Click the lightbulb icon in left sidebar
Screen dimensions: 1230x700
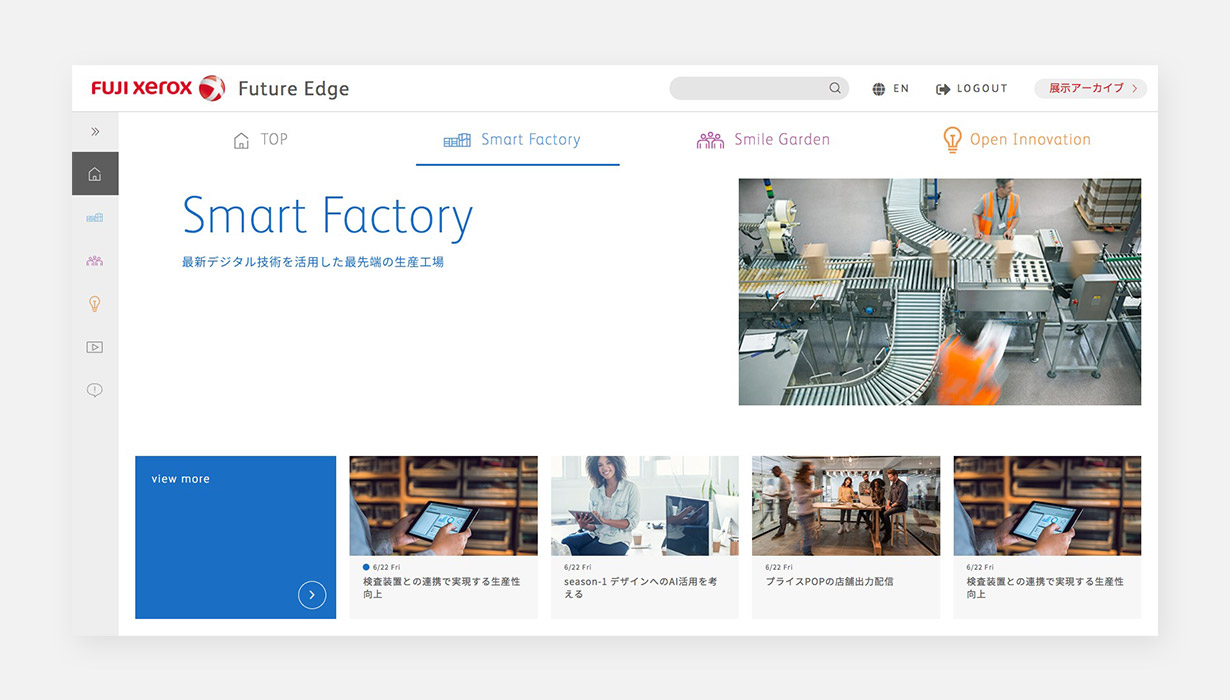pos(95,304)
